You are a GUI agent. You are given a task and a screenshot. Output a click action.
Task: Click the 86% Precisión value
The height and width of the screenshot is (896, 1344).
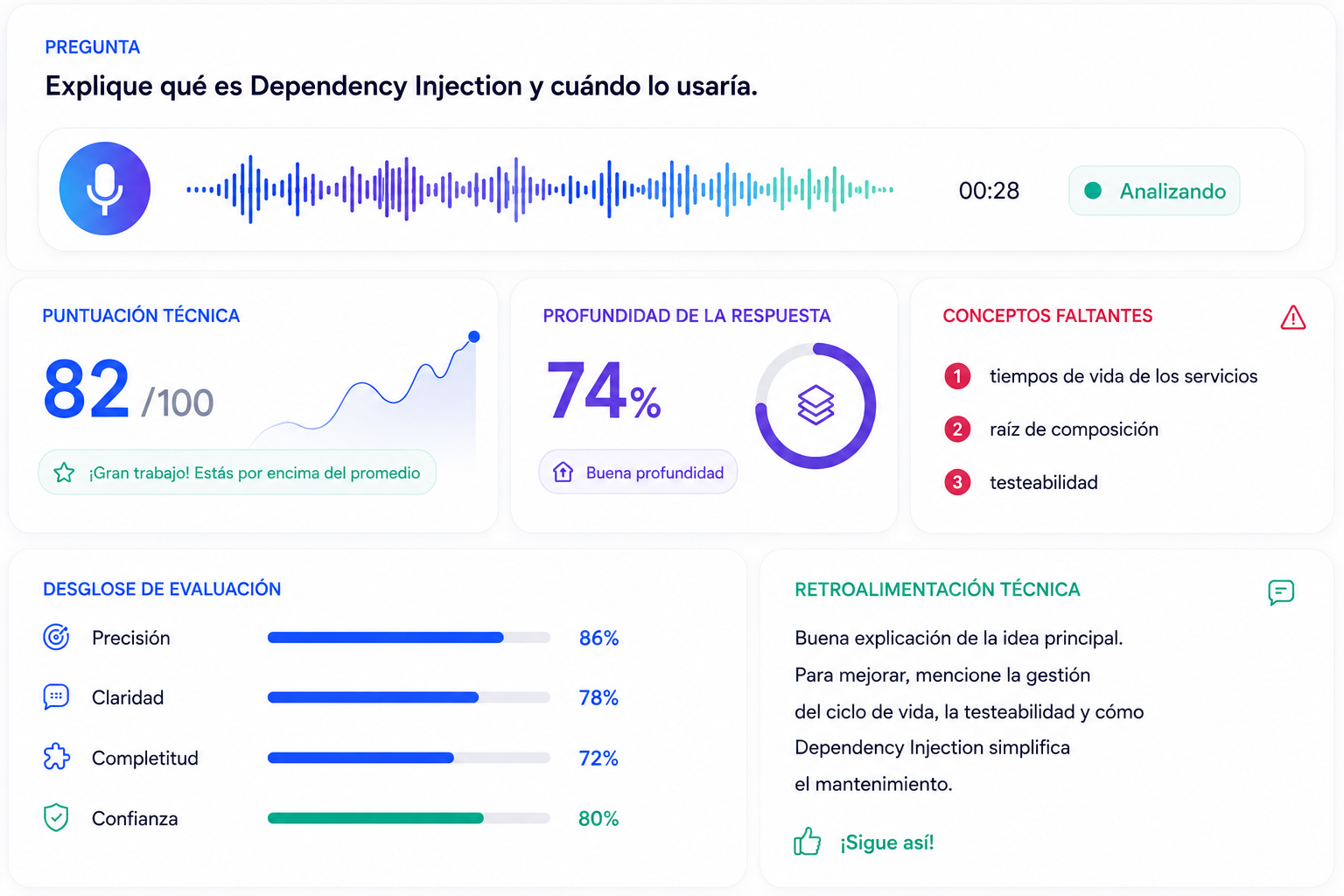(598, 638)
